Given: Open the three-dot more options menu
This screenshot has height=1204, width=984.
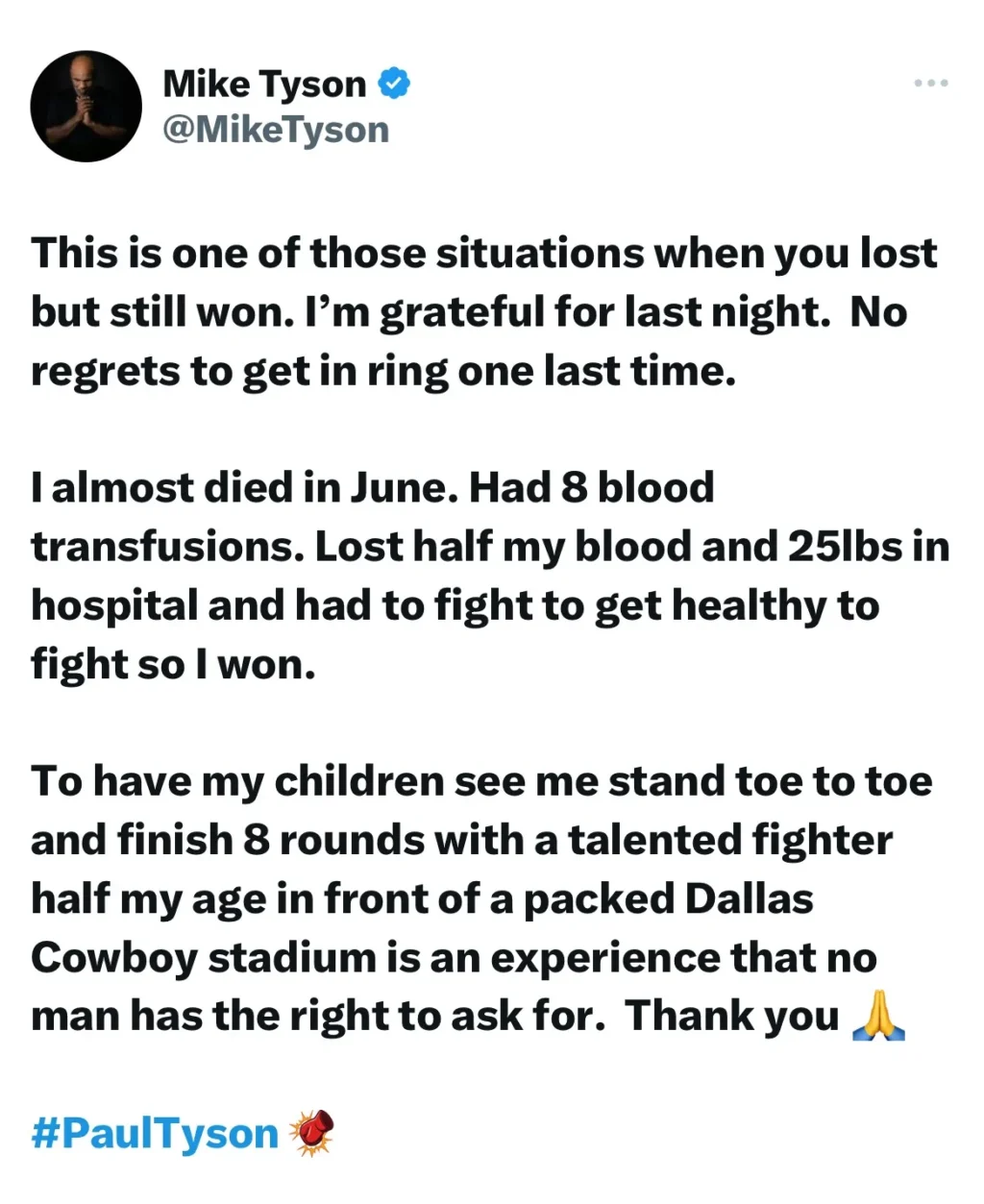Looking at the screenshot, I should pyautogui.click(x=930, y=84).
